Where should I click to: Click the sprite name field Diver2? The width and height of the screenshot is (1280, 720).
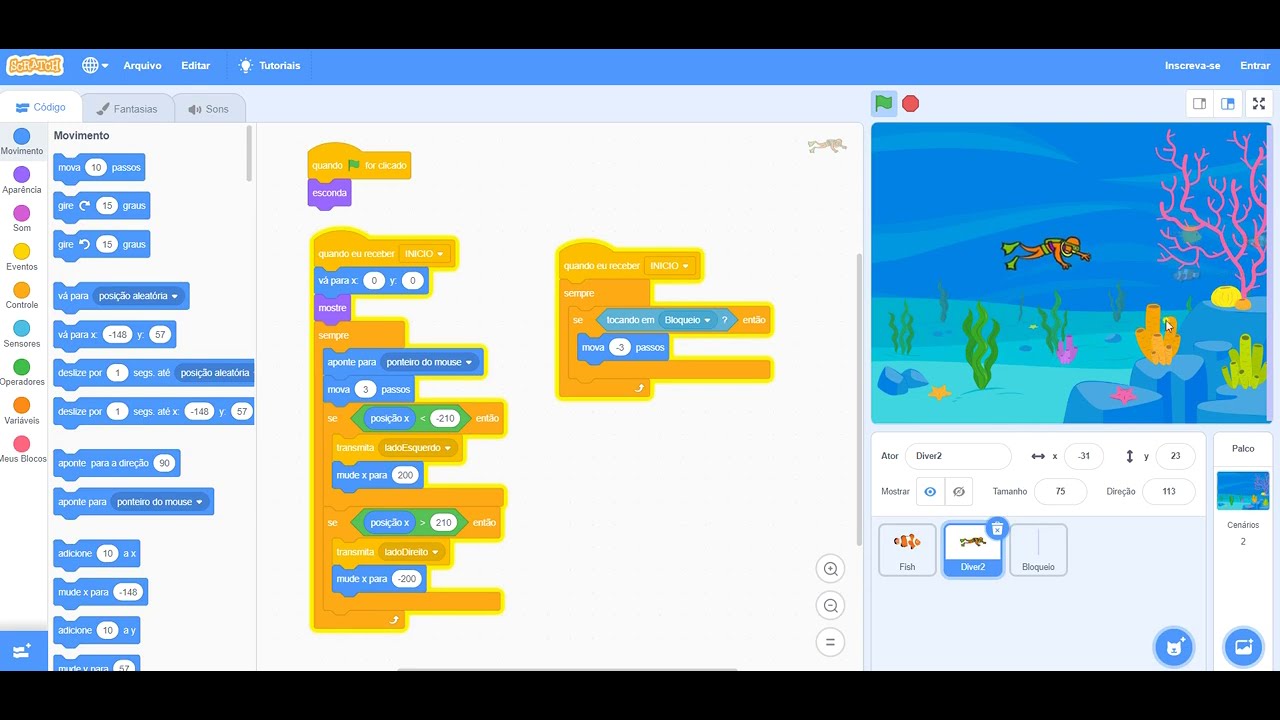(x=958, y=456)
